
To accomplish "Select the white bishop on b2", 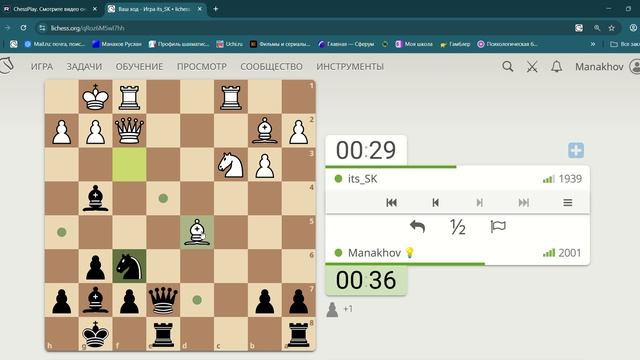I will point(265,131).
